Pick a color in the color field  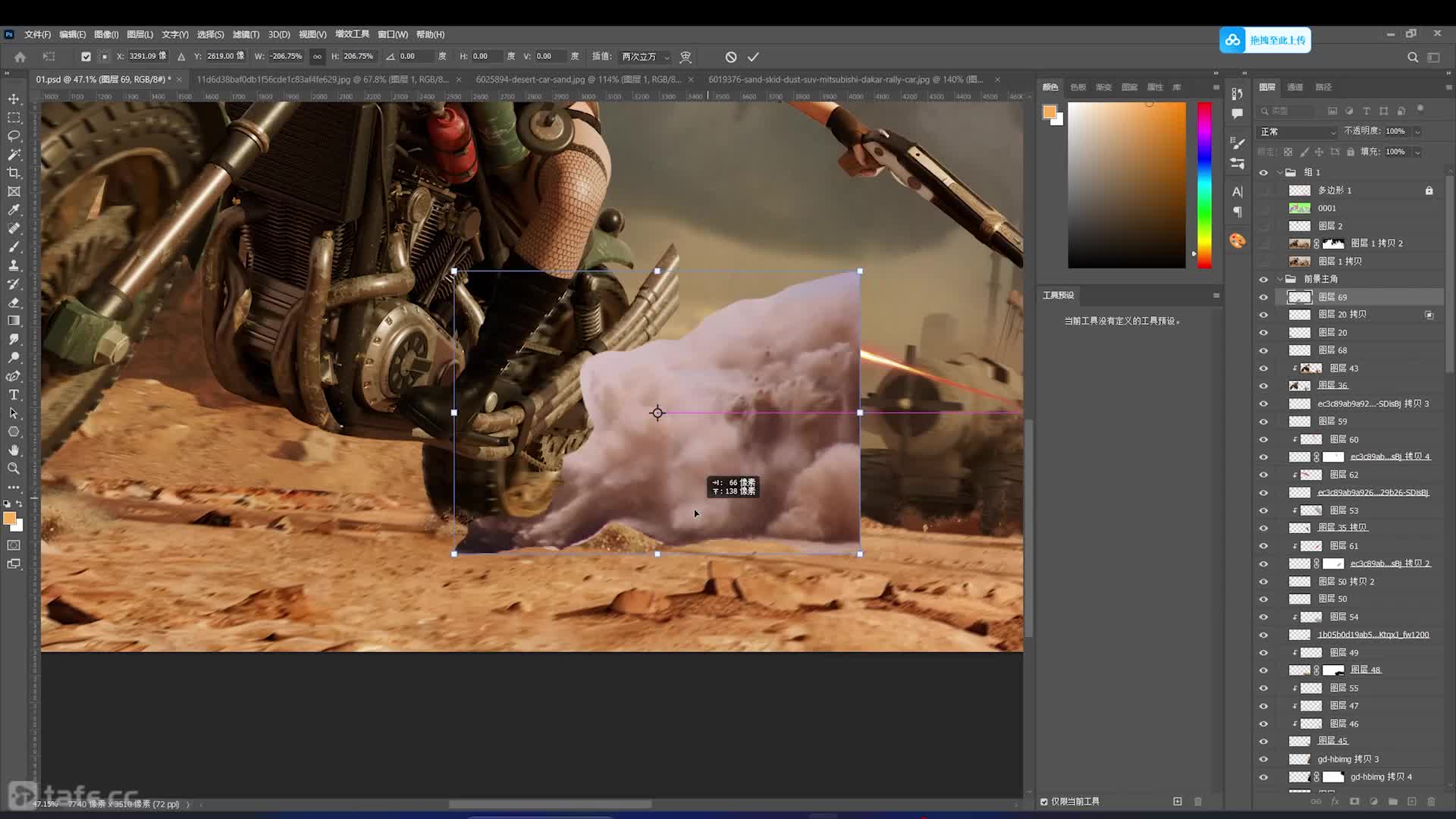(x=1127, y=185)
